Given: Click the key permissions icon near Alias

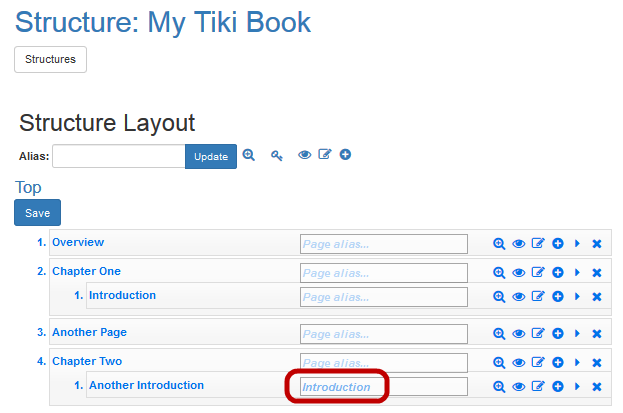Looking at the screenshot, I should coord(277,155).
